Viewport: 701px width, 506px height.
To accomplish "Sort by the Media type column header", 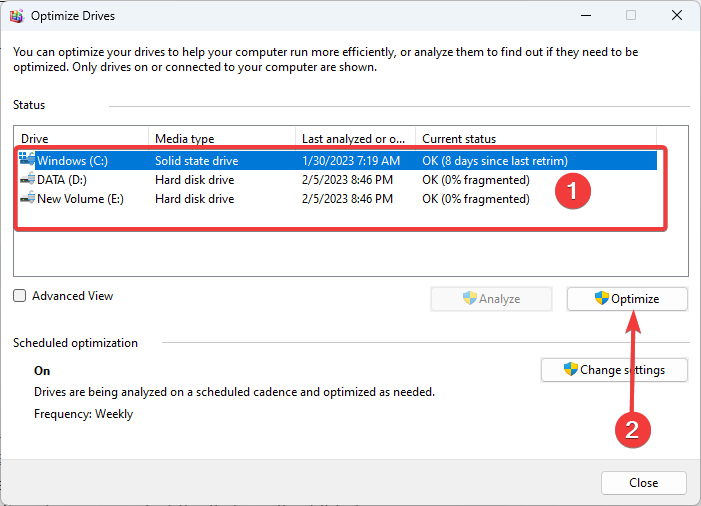I will (x=222, y=139).
